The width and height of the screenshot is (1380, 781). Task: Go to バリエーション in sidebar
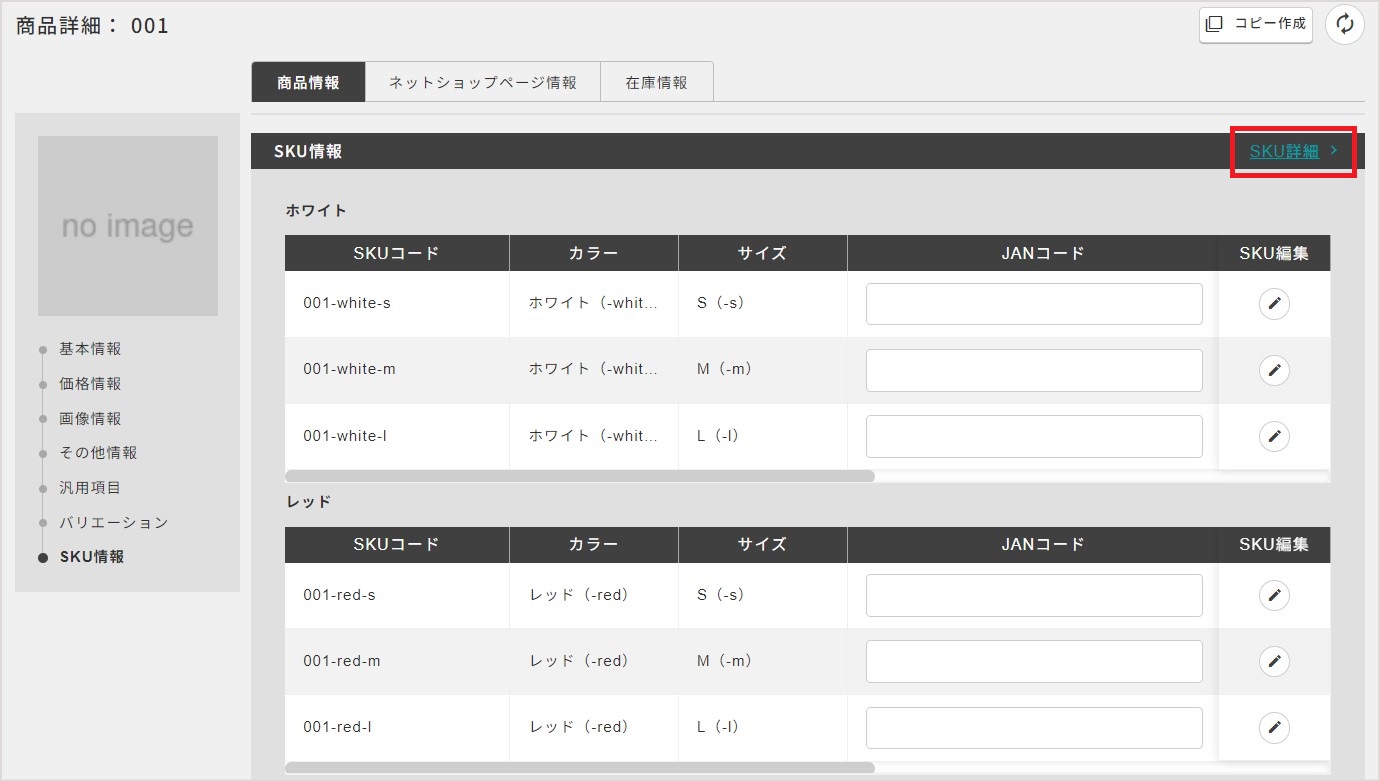[114, 523]
